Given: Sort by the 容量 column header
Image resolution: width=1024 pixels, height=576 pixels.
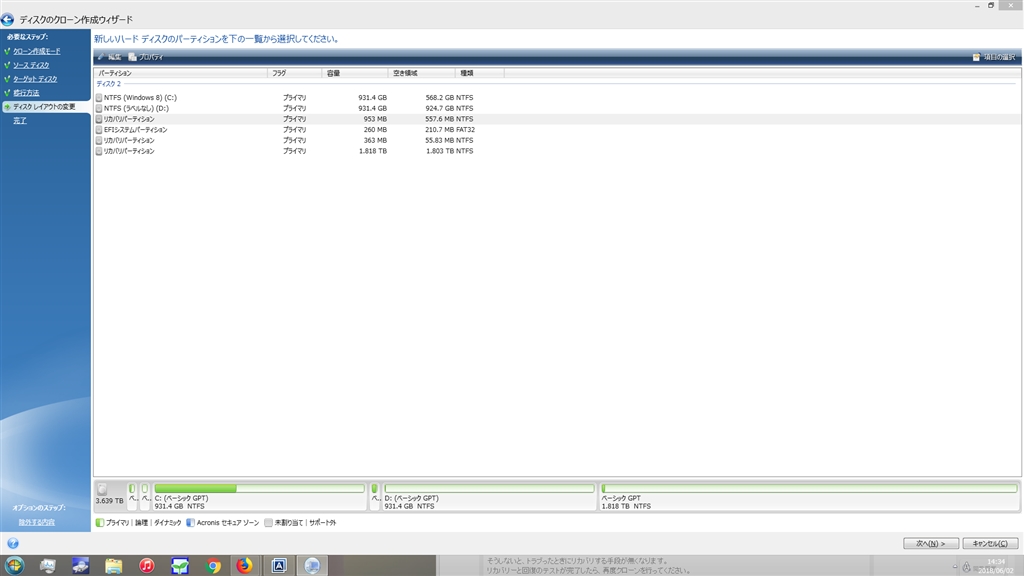Looking at the screenshot, I should [355, 73].
